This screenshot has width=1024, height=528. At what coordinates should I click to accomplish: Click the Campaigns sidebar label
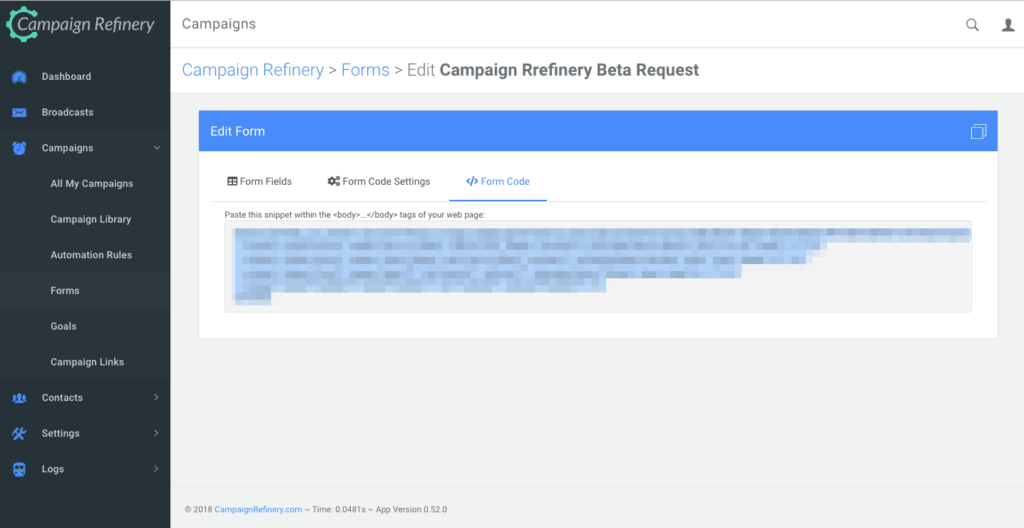coord(67,148)
